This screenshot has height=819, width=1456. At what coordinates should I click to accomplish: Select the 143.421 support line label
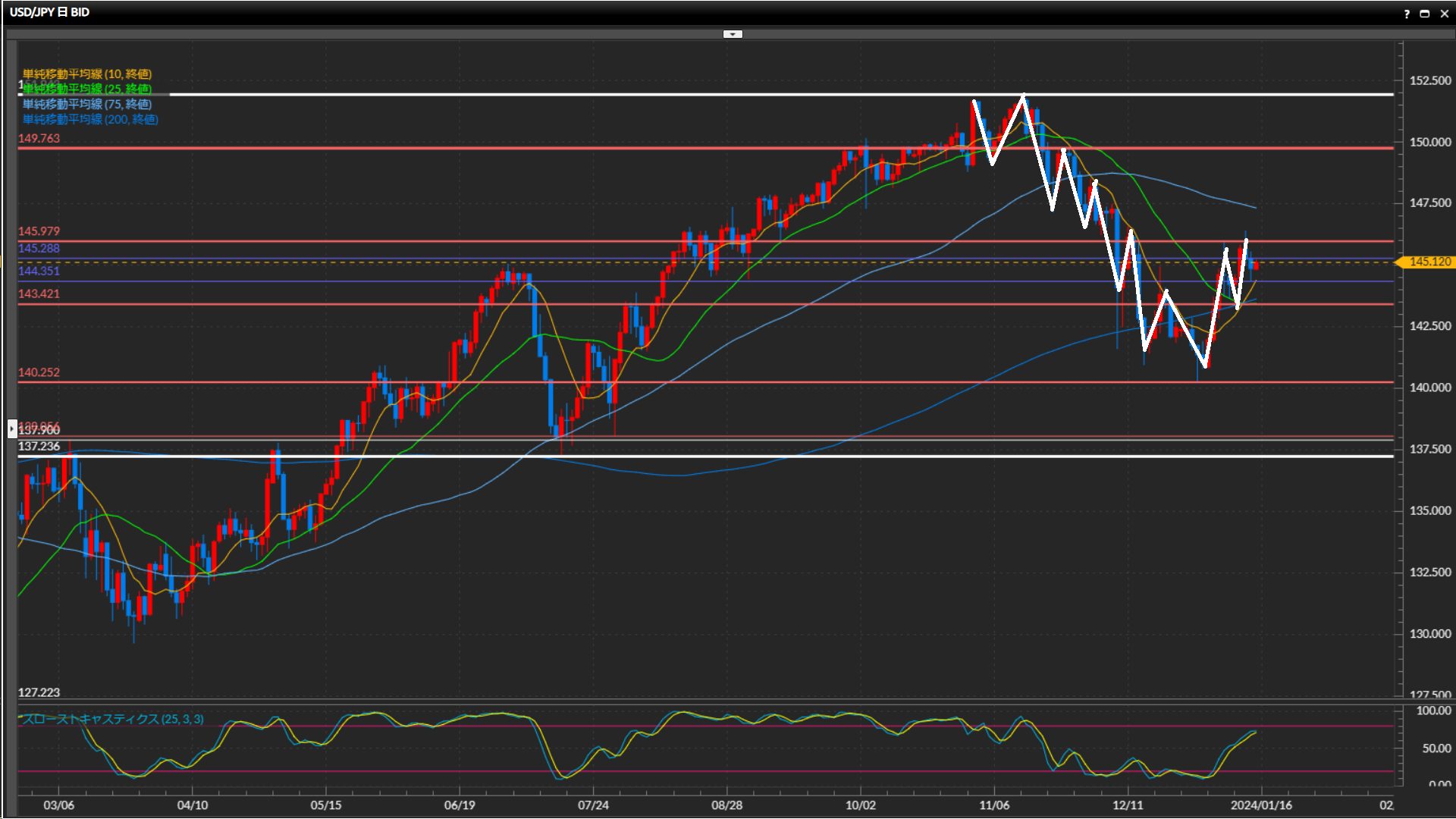pyautogui.click(x=39, y=293)
